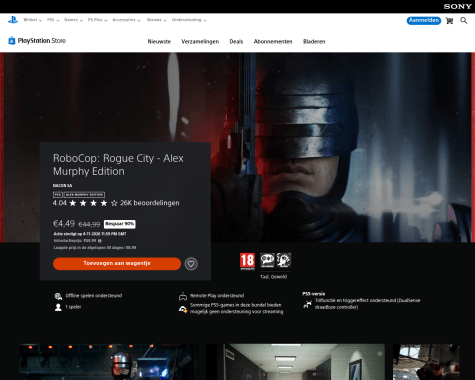
Task: Click the 4.04 rating score
Action: tap(60, 203)
